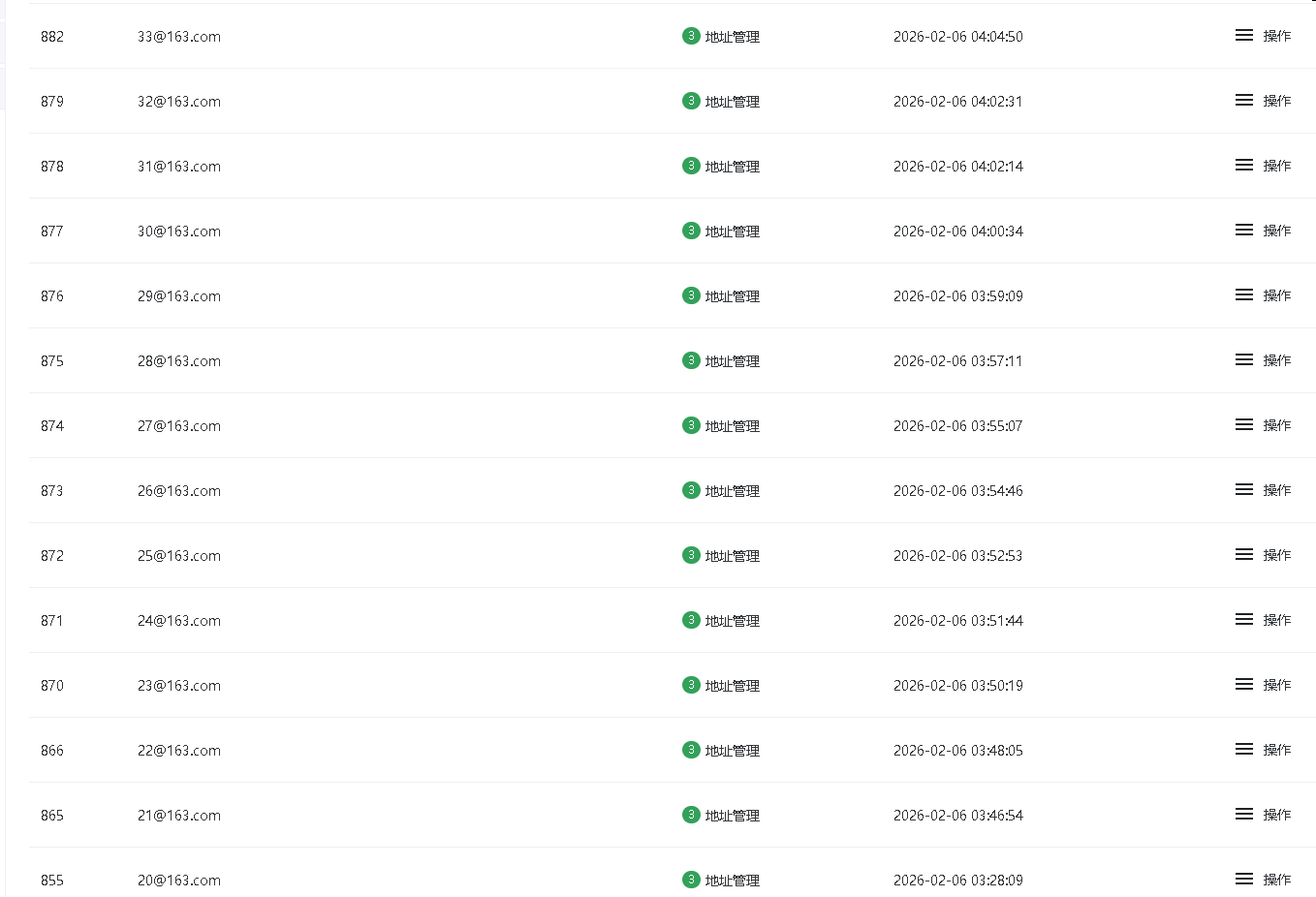Click timestamp 2026-02-06 03:50:19
The image size is (1316, 897).
pyautogui.click(x=958, y=686)
